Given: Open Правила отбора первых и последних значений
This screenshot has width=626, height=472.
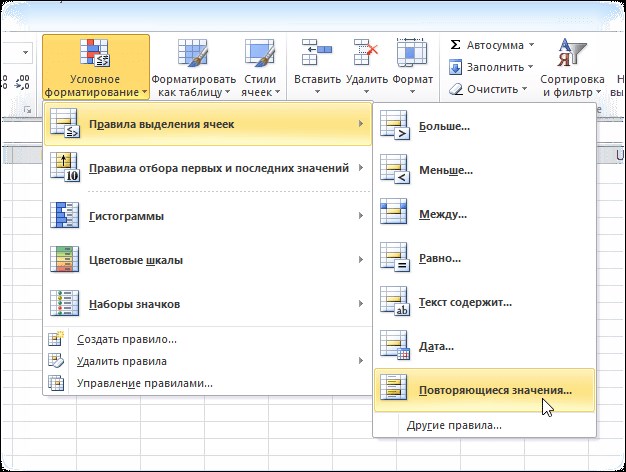Looking at the screenshot, I should coord(208,168).
